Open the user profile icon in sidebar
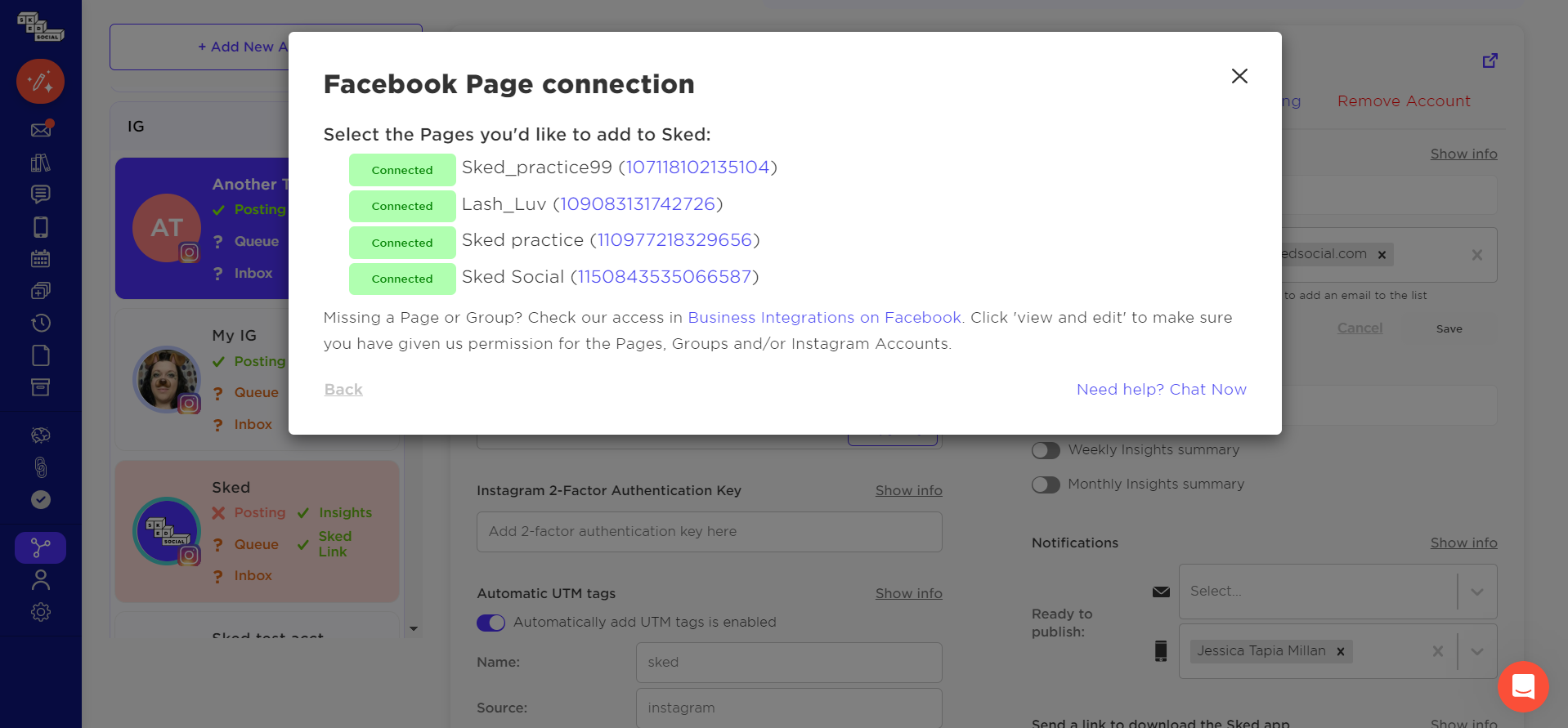This screenshot has height=728, width=1568. tap(40, 580)
